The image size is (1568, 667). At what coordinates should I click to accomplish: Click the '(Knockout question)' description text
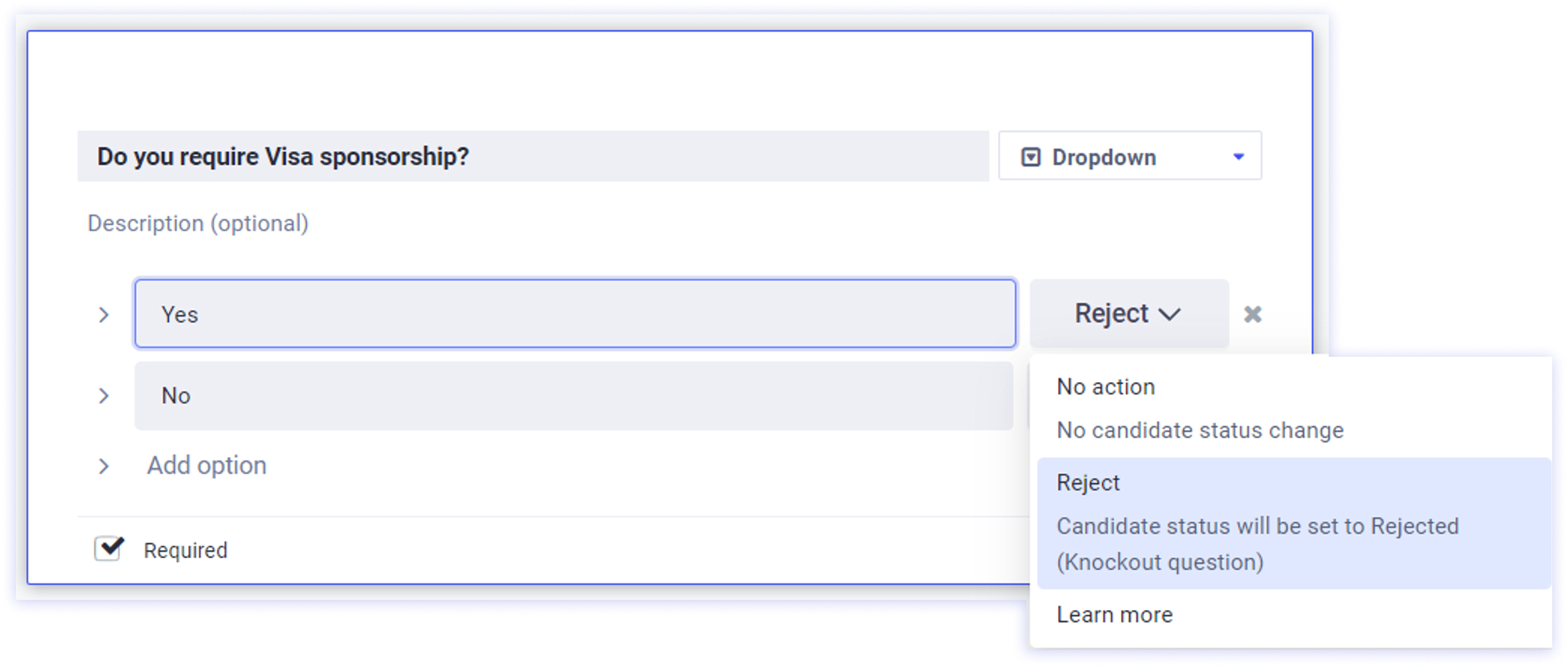point(1160,562)
